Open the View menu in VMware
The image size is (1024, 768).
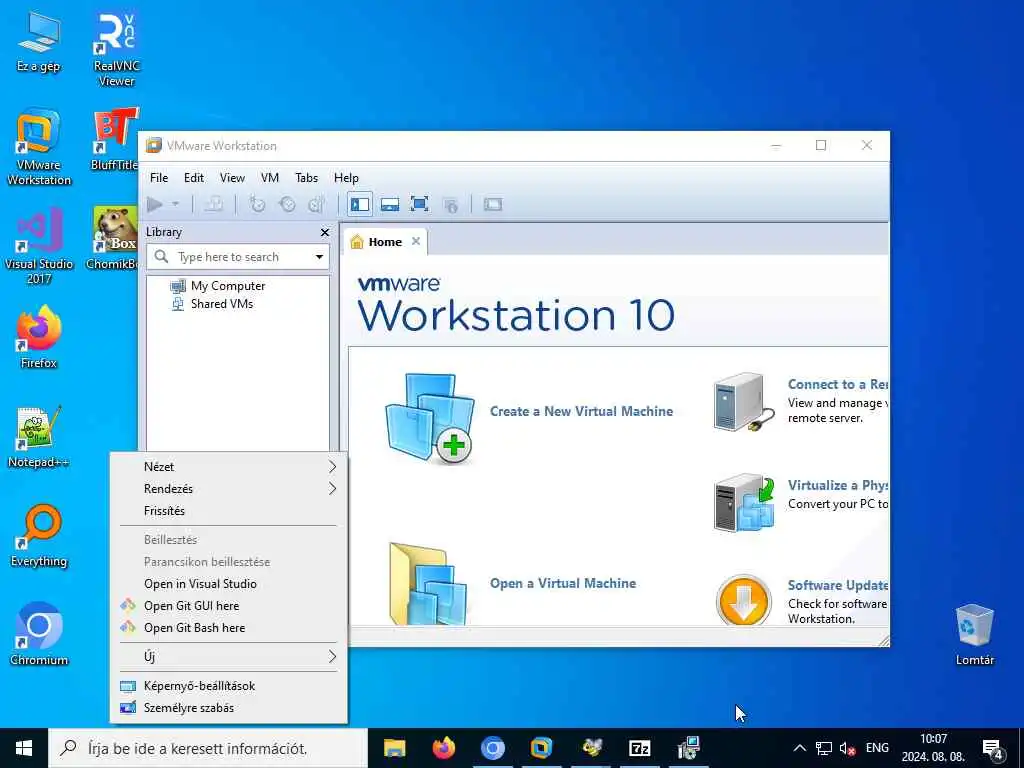coord(232,178)
